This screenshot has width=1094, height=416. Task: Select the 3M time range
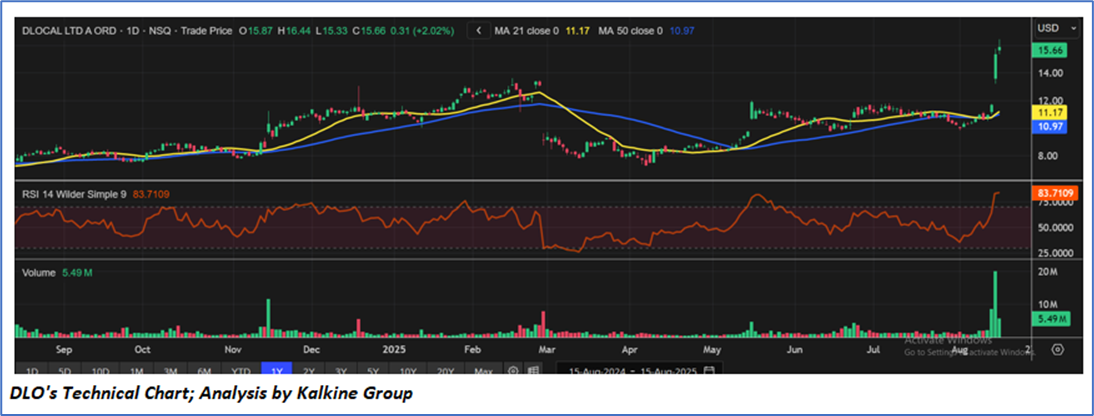click(x=170, y=370)
